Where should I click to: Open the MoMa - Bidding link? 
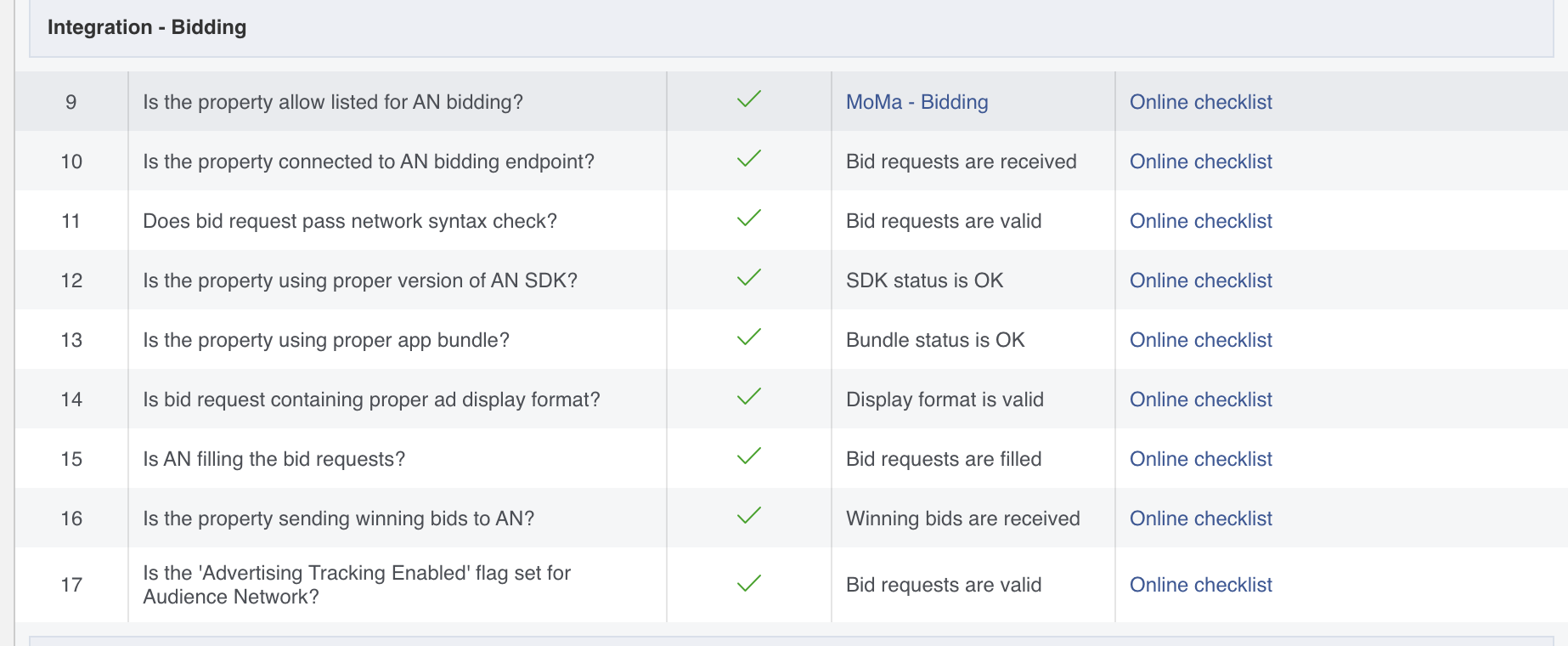(x=917, y=102)
